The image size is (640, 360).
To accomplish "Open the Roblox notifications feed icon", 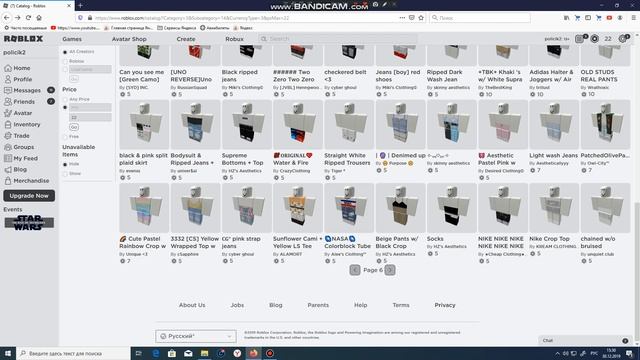I will tap(579, 39).
